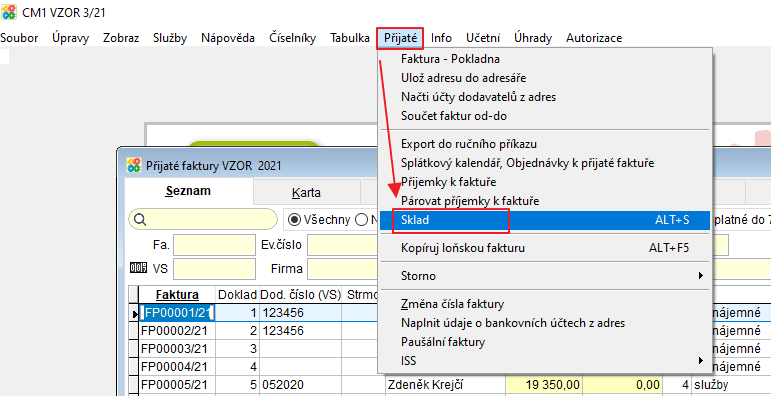Click the Přijaté menu

click(400, 38)
